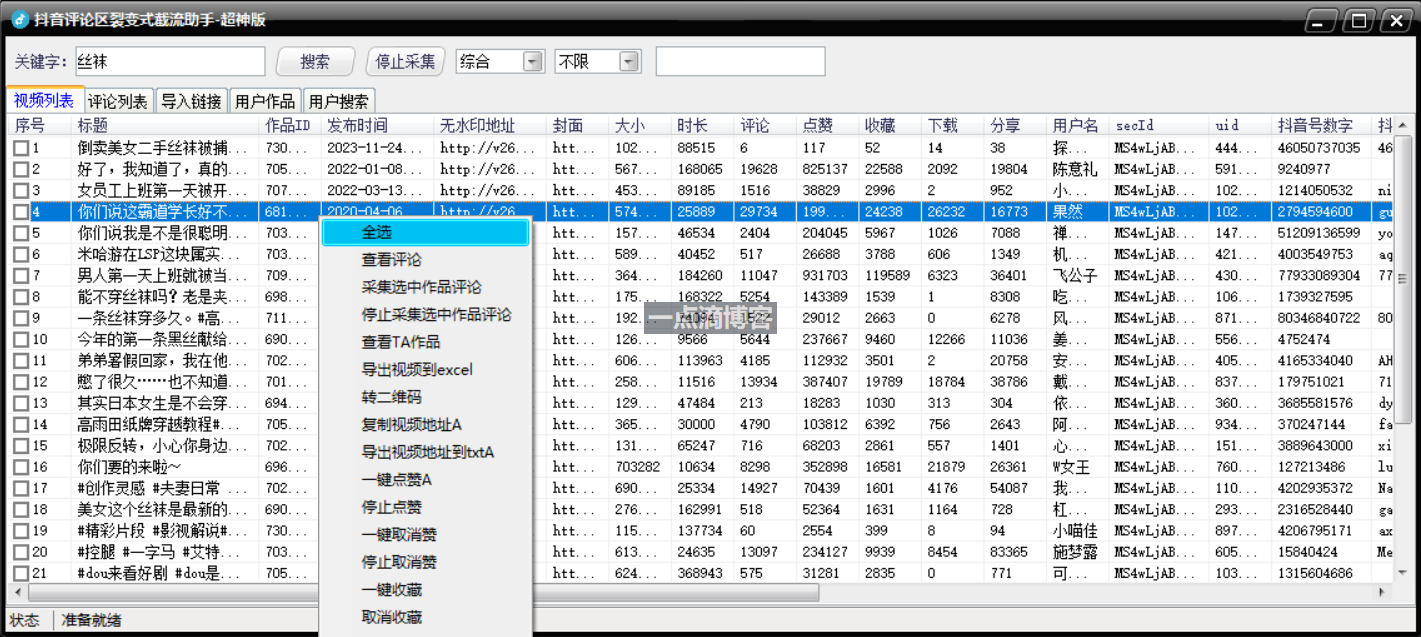Click the 分享 column header
Viewport: 1421px width, 637px height.
1016,126
